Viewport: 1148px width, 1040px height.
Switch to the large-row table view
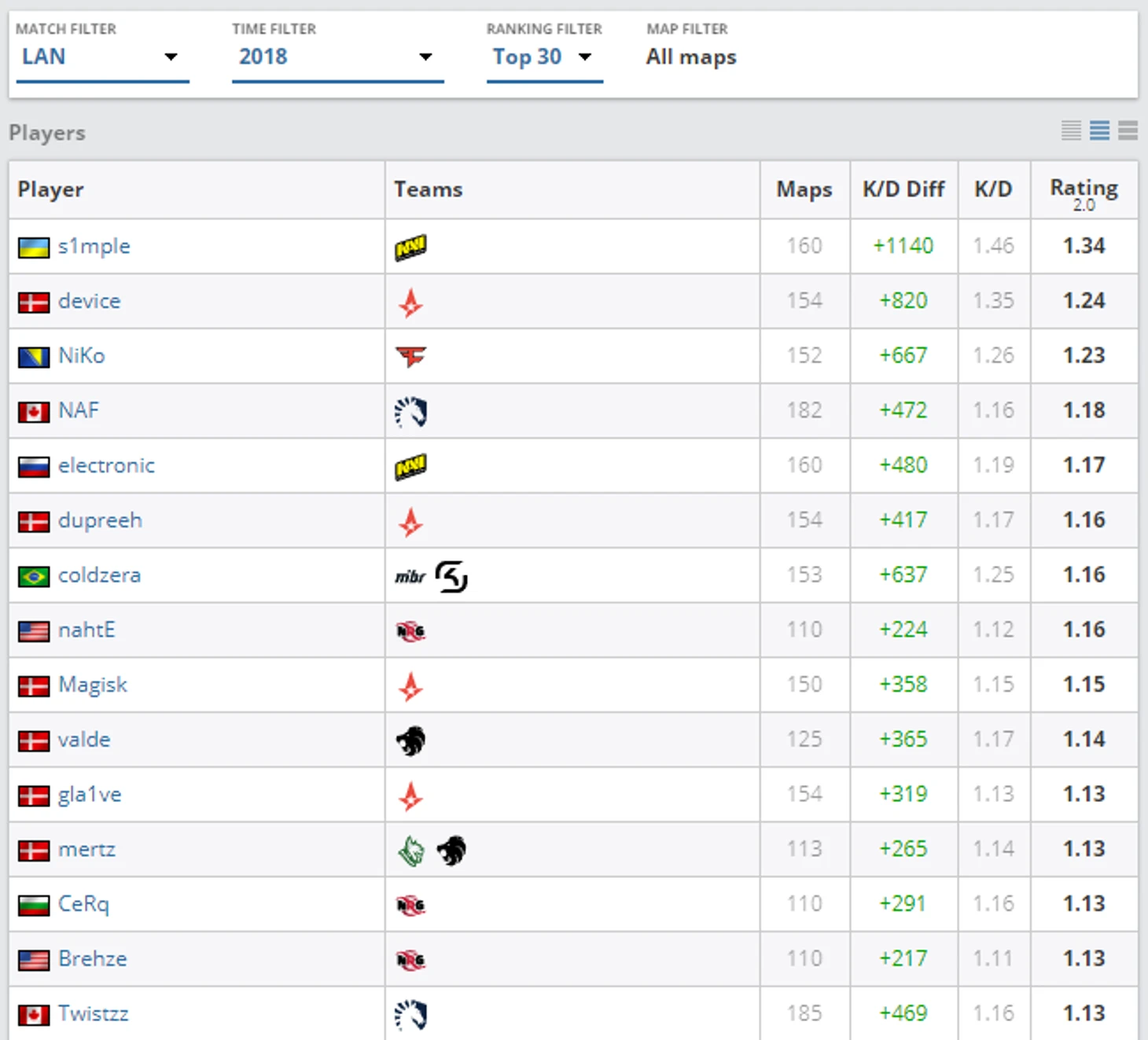pos(1128,130)
